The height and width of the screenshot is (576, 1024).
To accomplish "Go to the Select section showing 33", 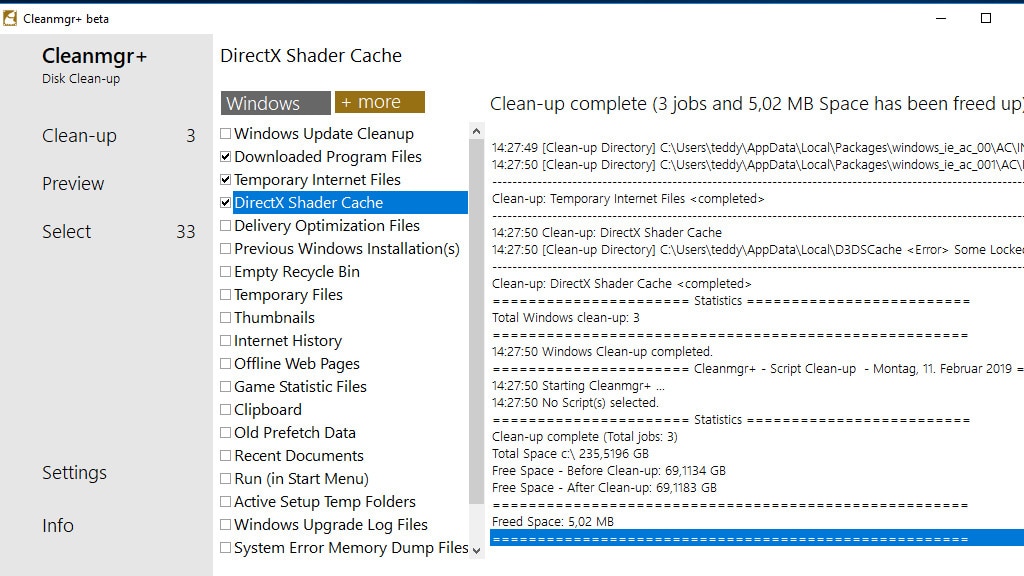I will tap(66, 231).
